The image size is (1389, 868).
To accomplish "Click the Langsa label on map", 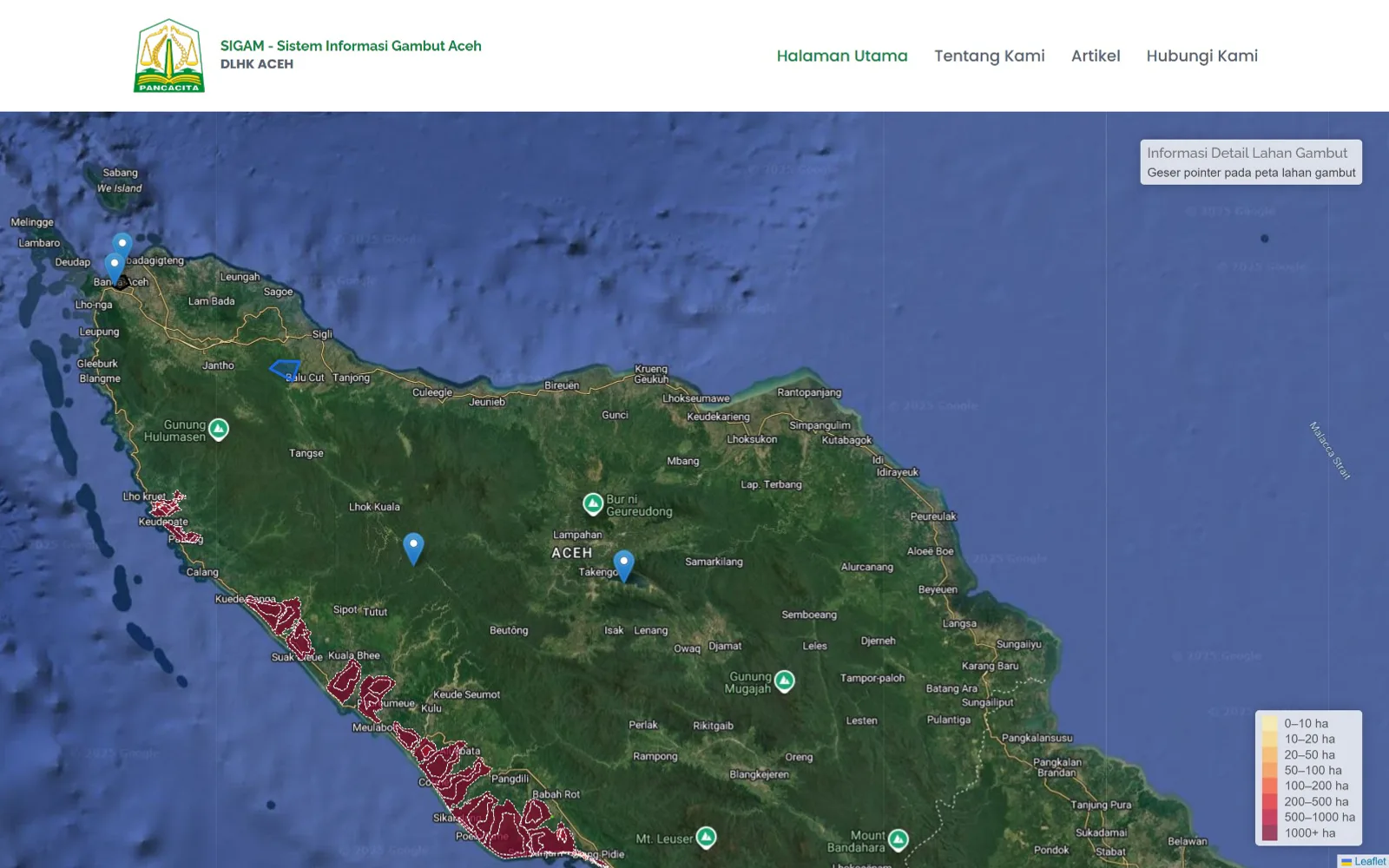I will pyautogui.click(x=959, y=623).
